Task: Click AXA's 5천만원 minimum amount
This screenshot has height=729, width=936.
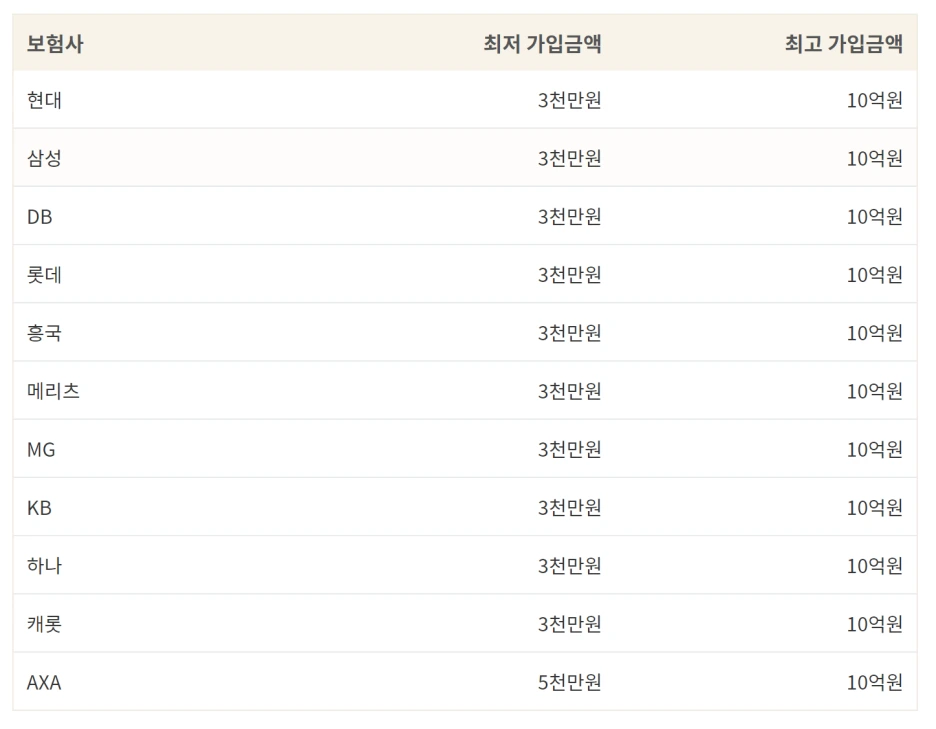Action: pyautogui.click(x=569, y=682)
